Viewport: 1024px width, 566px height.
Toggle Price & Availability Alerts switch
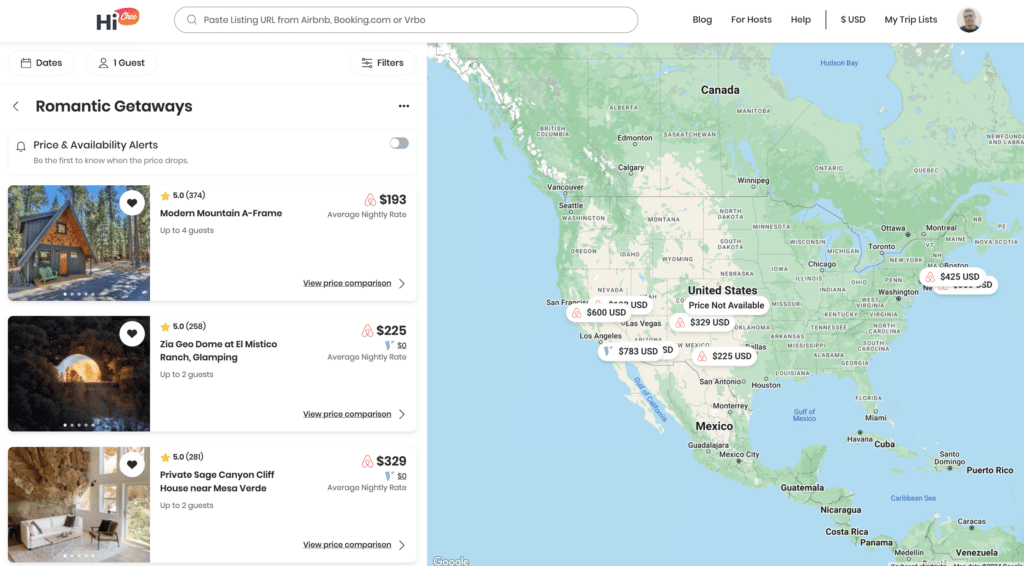click(x=399, y=143)
